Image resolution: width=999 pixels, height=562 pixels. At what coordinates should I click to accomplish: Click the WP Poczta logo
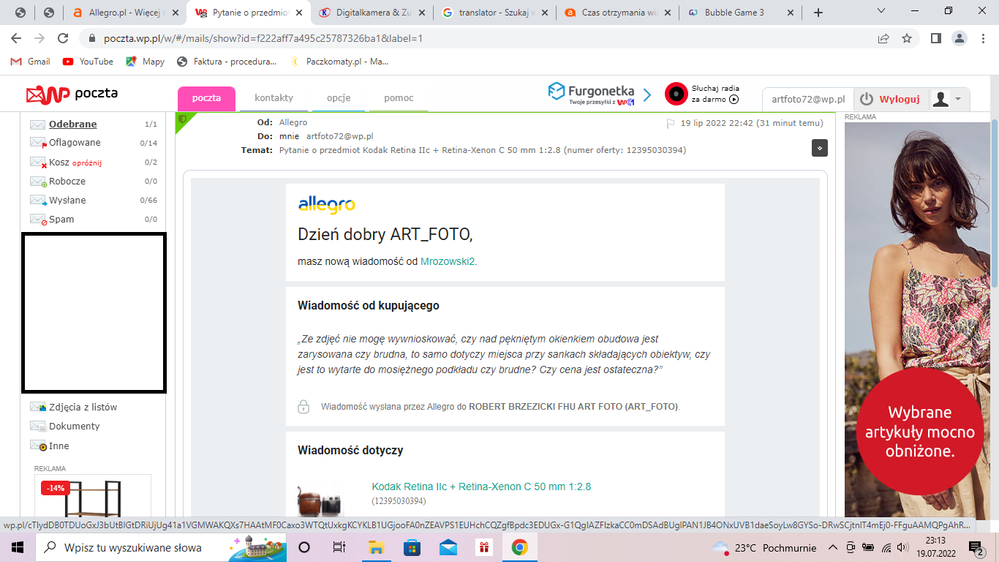click(73, 95)
